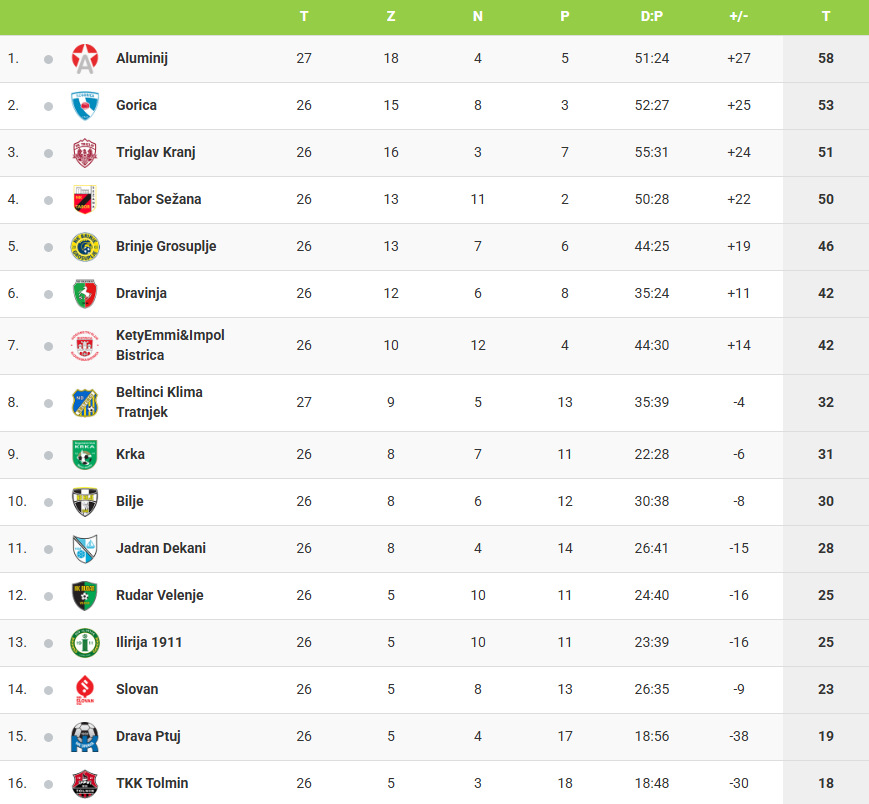Open the Gorica team logo
This screenshot has height=804, width=869.
[x=85, y=105]
